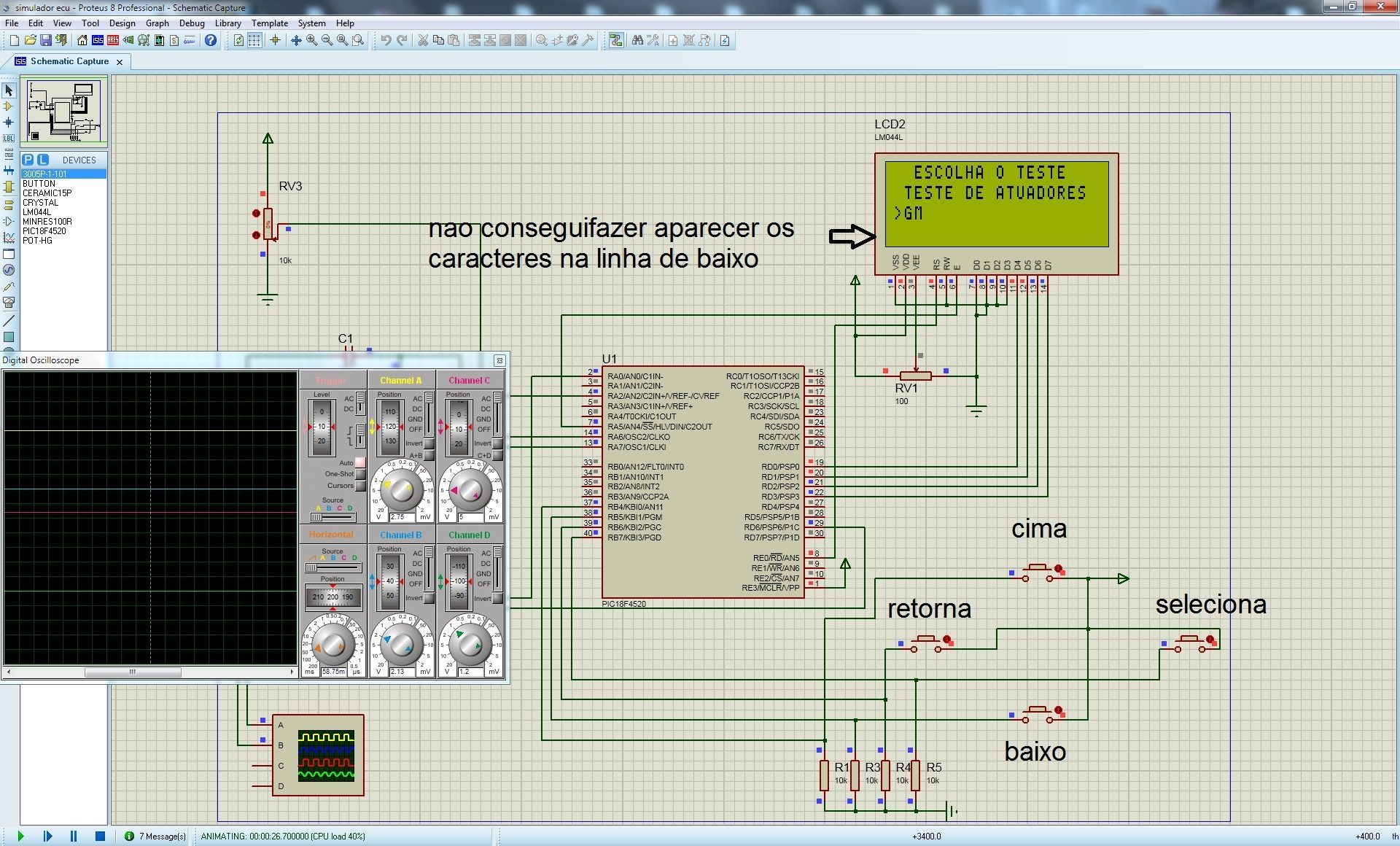Screen dimensions: 1400x846
Task: Toggle the Wire Autorouter toolbar icon
Action: point(616,40)
